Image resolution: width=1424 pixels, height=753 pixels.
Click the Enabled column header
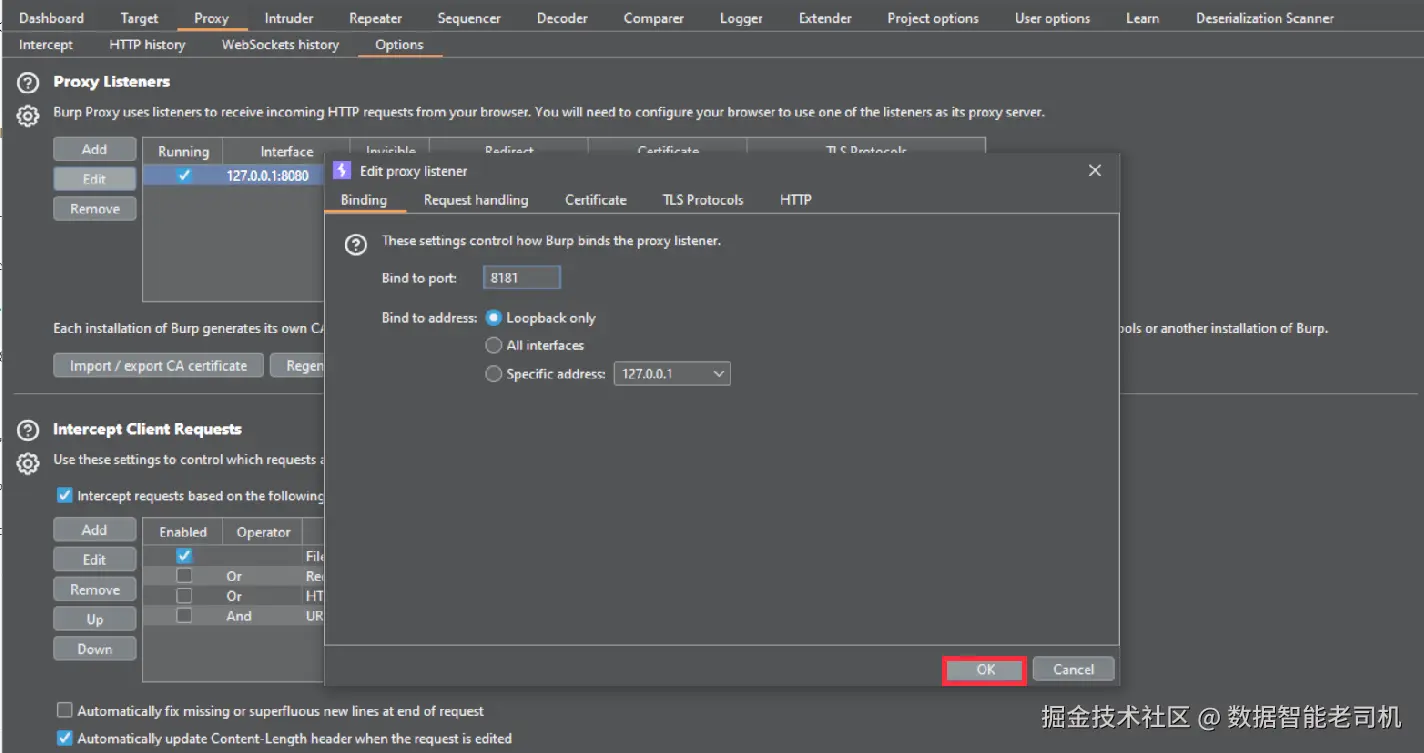183,532
